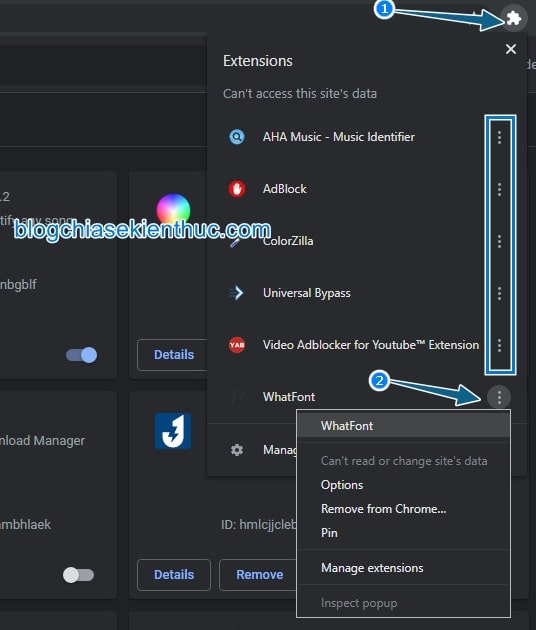Pin the WhatFont extension

click(403, 533)
